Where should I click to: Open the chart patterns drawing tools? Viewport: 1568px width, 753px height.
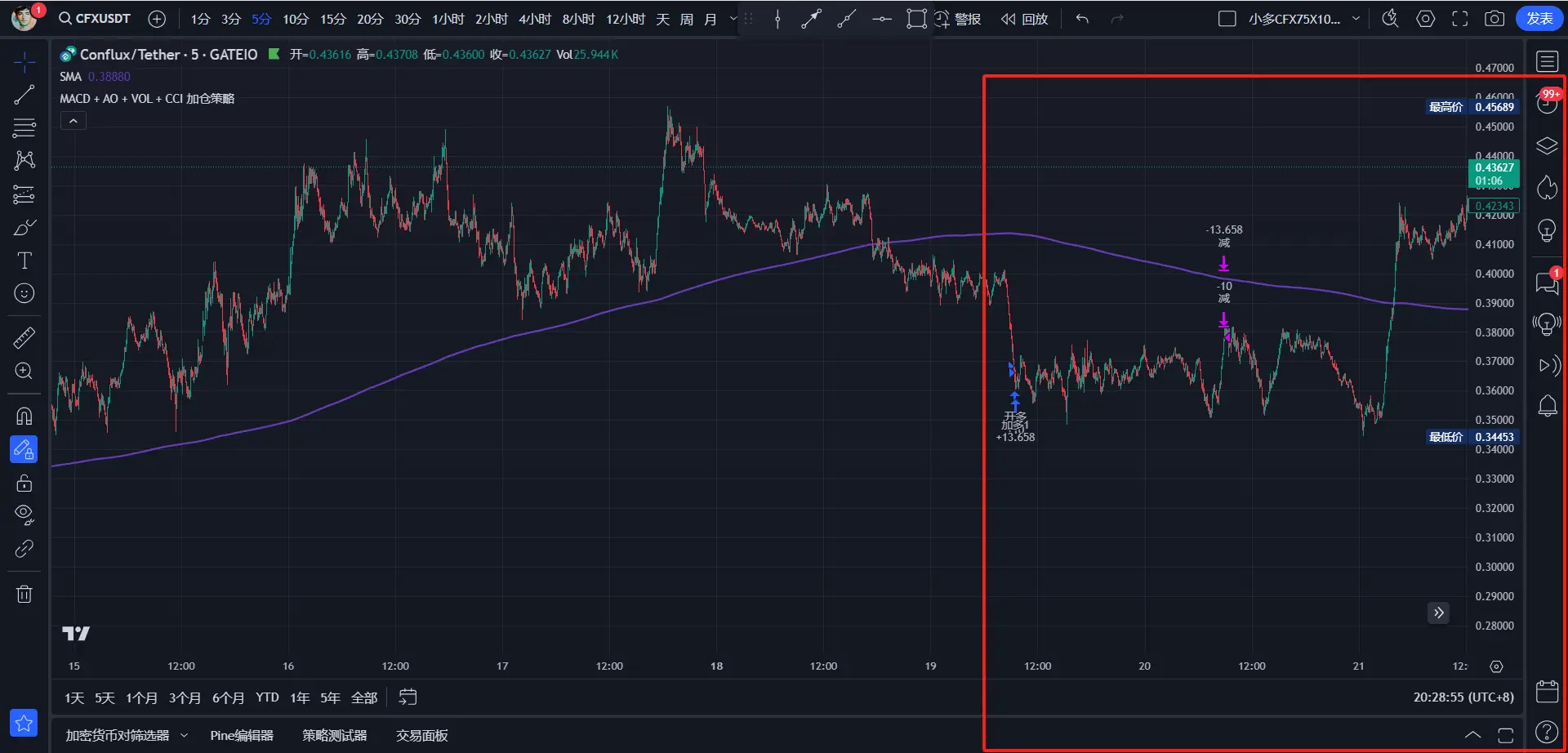click(24, 160)
